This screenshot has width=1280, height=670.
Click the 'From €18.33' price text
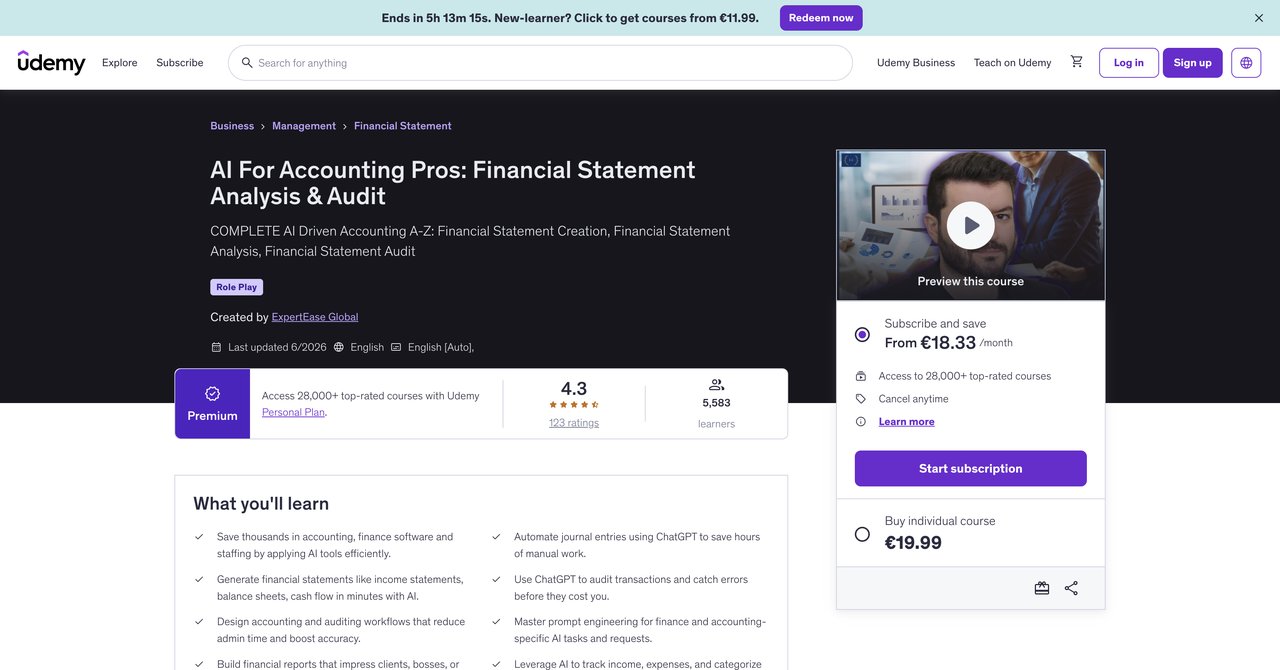930,343
